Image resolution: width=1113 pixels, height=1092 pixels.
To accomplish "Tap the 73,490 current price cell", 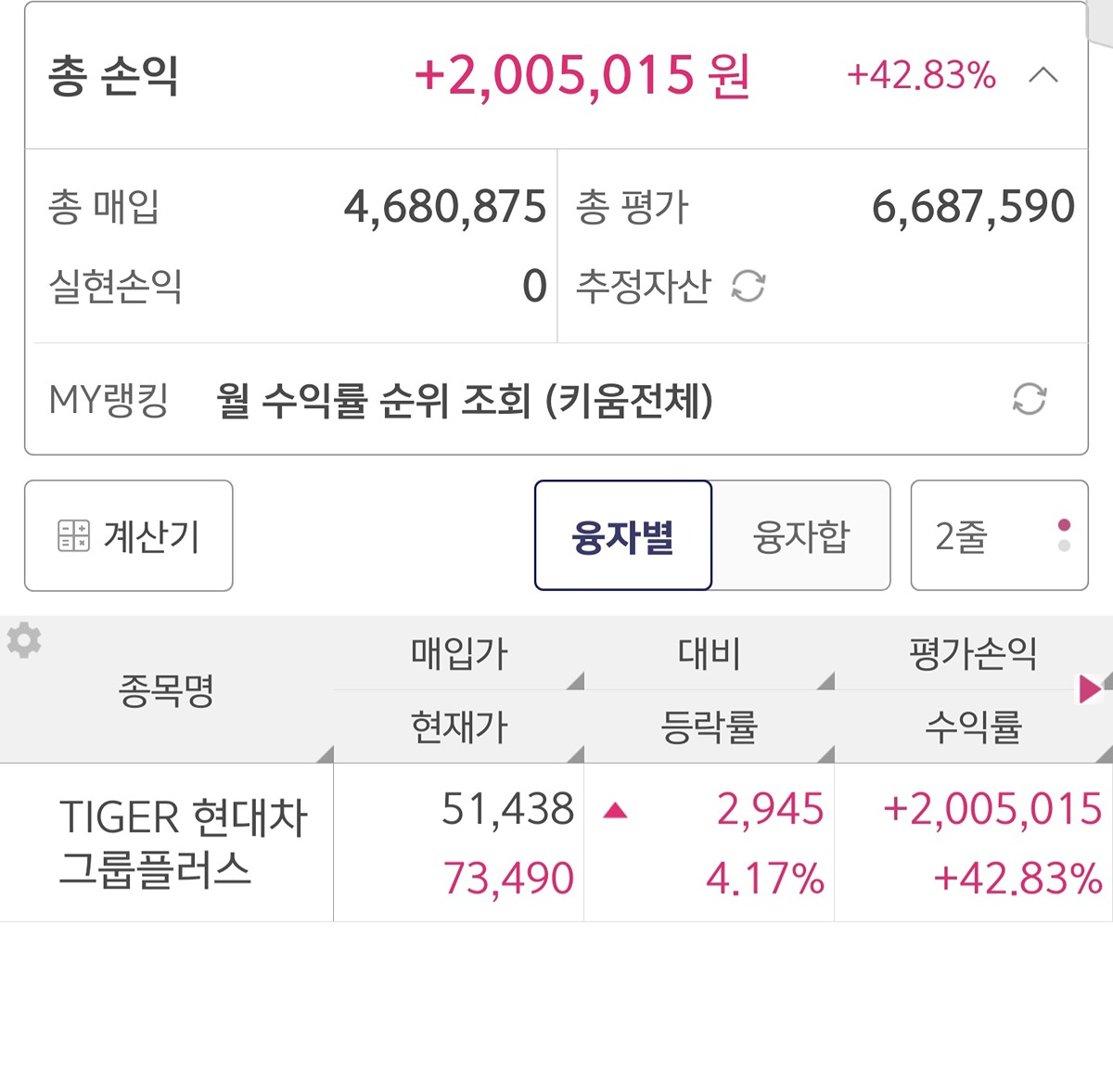I will (508, 878).
